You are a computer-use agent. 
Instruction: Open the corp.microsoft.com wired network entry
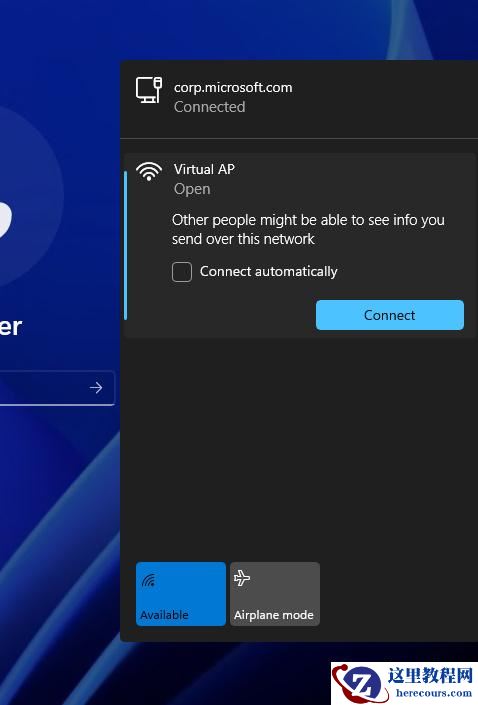299,97
